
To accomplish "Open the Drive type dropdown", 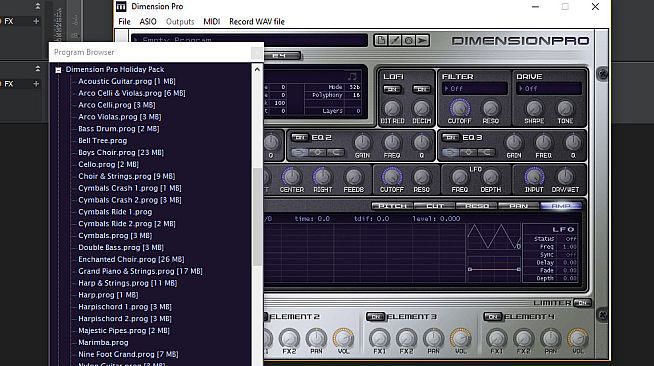I will click(x=549, y=88).
